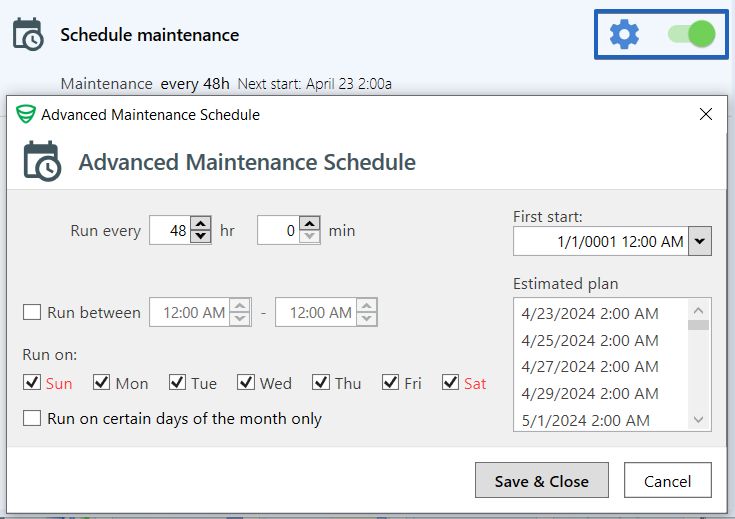Click Save & Close button
Image resolution: width=735 pixels, height=519 pixels.
542,481
